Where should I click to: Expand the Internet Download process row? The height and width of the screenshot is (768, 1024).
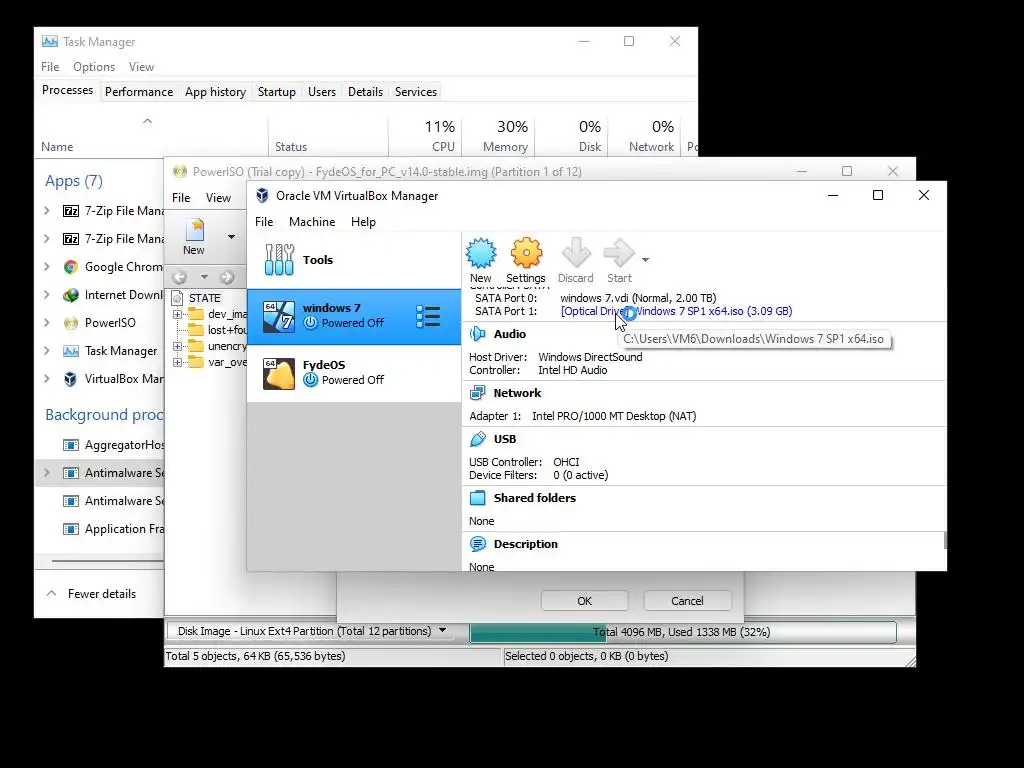[x=47, y=295]
